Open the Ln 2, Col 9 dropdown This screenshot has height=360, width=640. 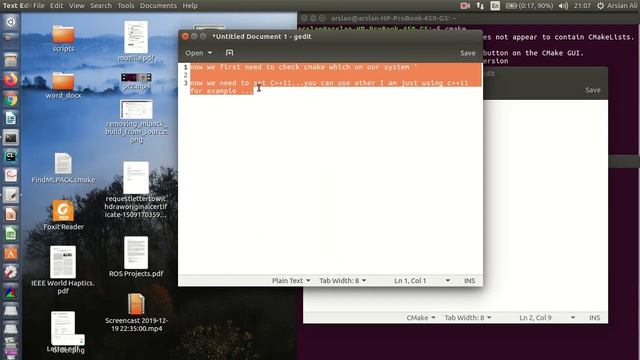tap(547, 318)
